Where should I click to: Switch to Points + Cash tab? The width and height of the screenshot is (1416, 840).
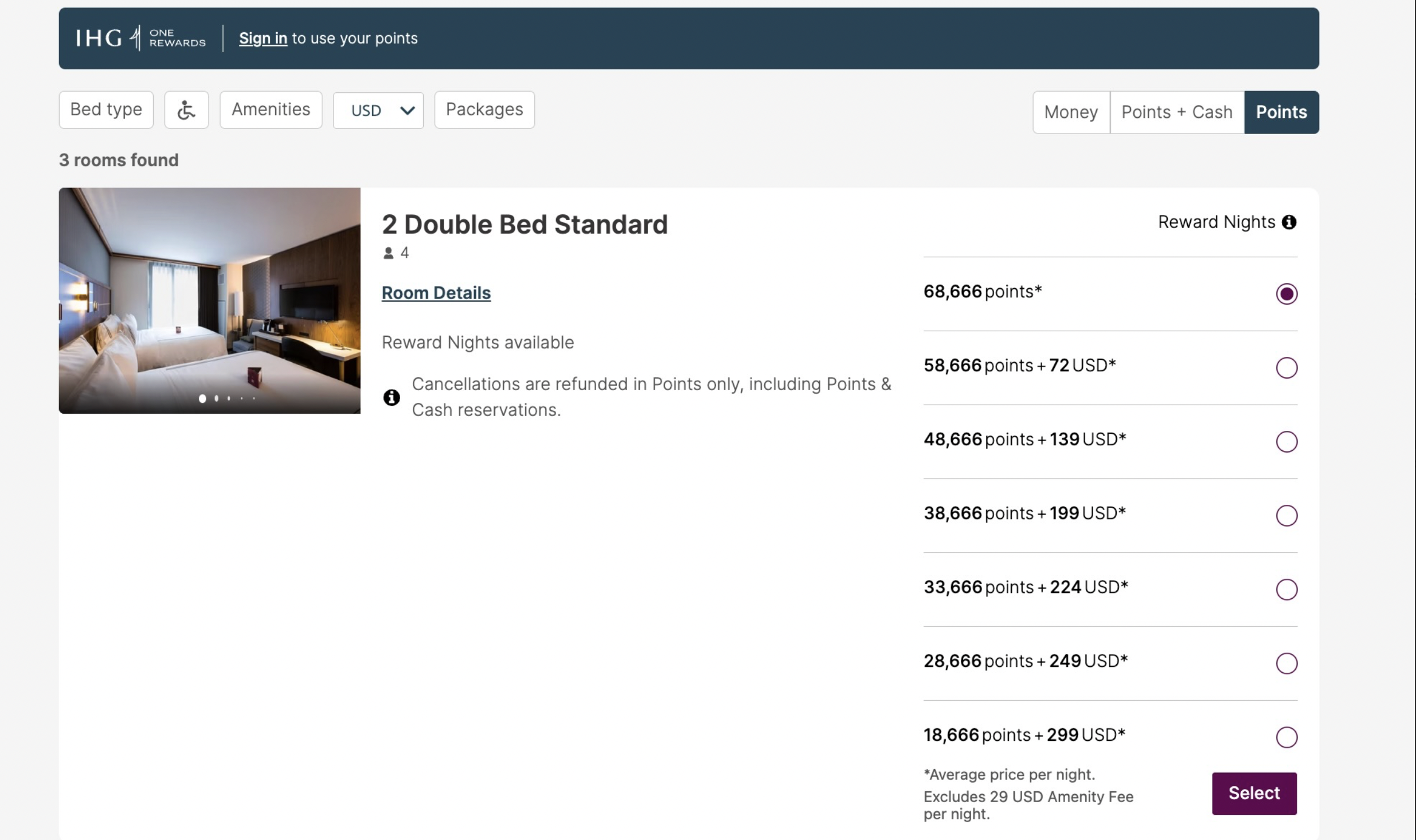click(1176, 112)
